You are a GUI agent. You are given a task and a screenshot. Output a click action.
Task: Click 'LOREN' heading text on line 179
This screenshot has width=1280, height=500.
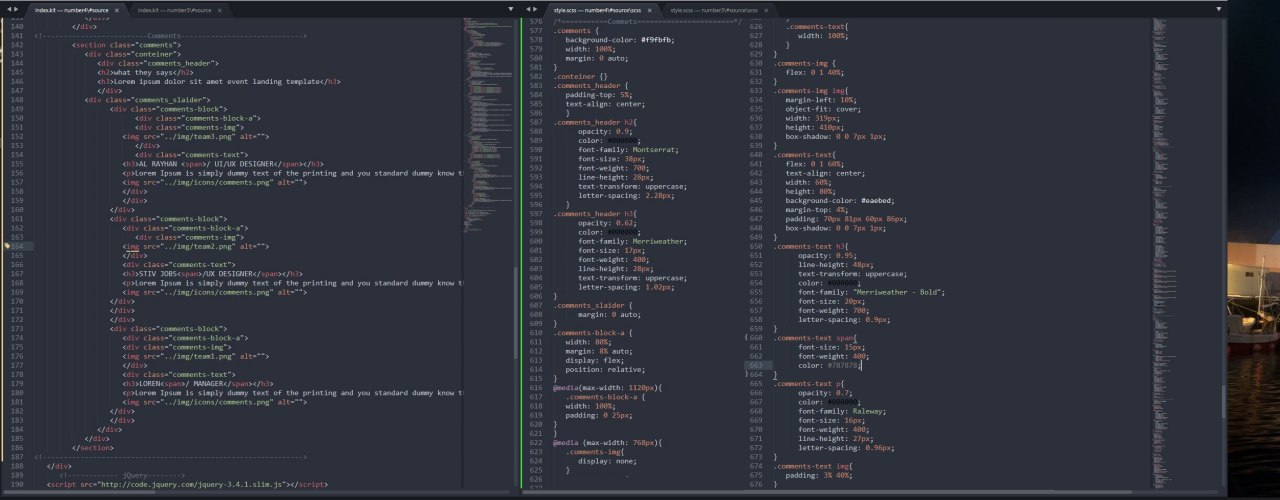[x=151, y=383]
